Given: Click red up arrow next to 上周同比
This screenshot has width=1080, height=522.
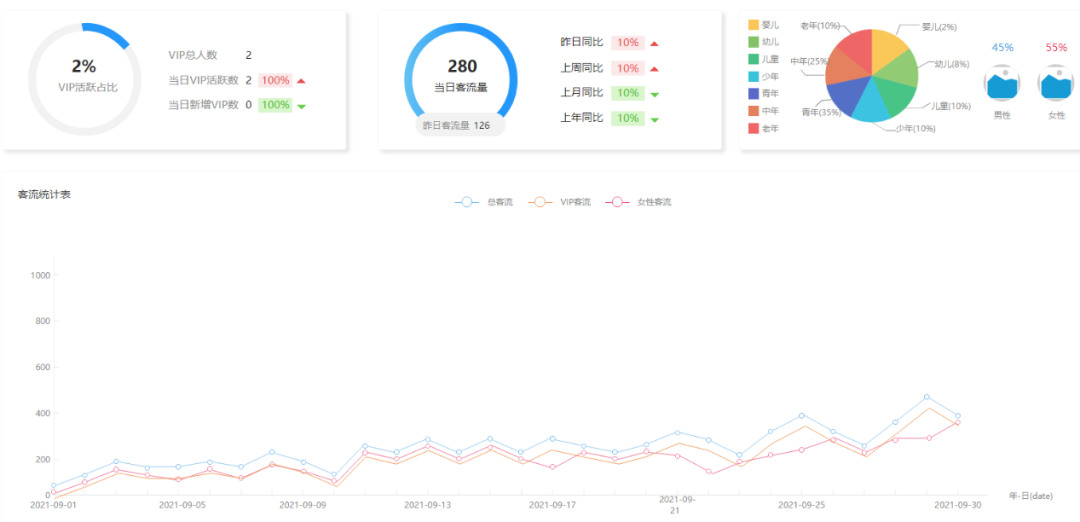Looking at the screenshot, I should tap(654, 69).
